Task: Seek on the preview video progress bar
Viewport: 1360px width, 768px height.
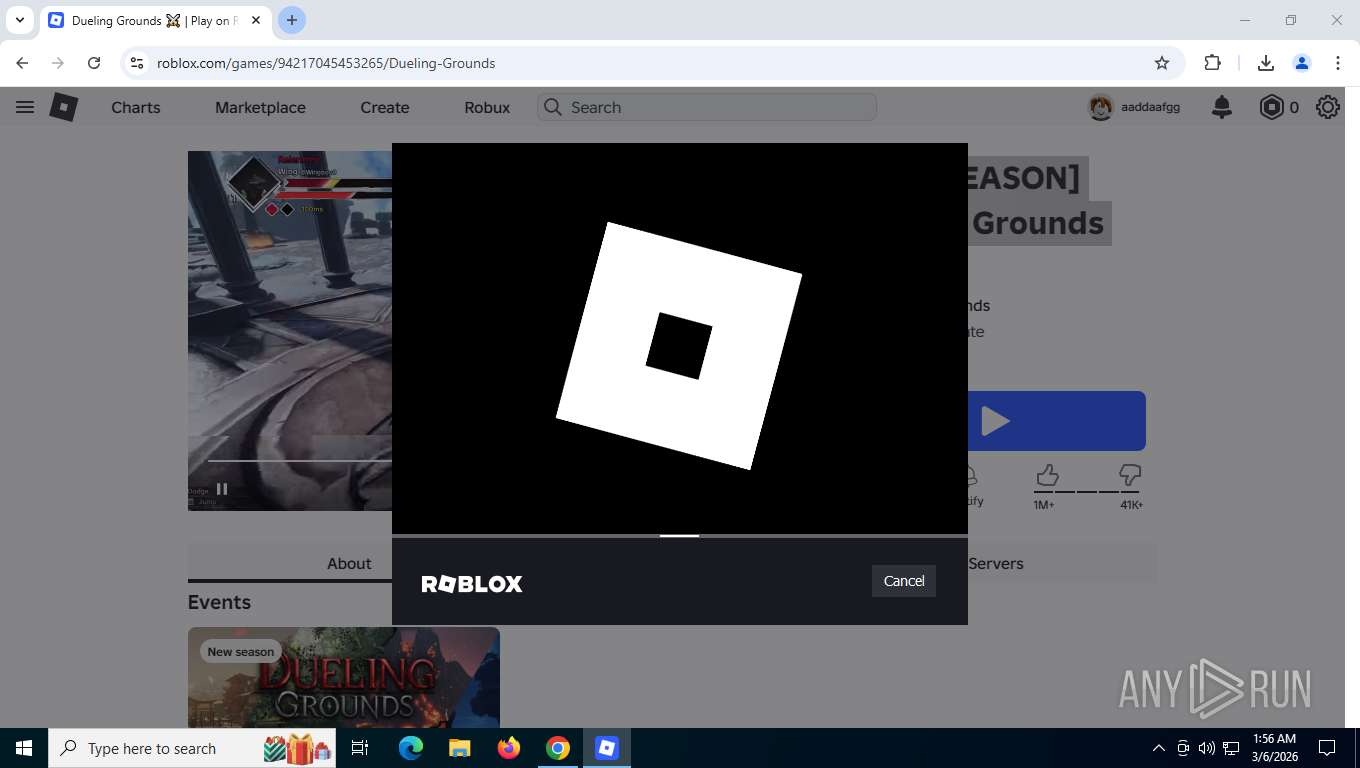Action: 299,461
